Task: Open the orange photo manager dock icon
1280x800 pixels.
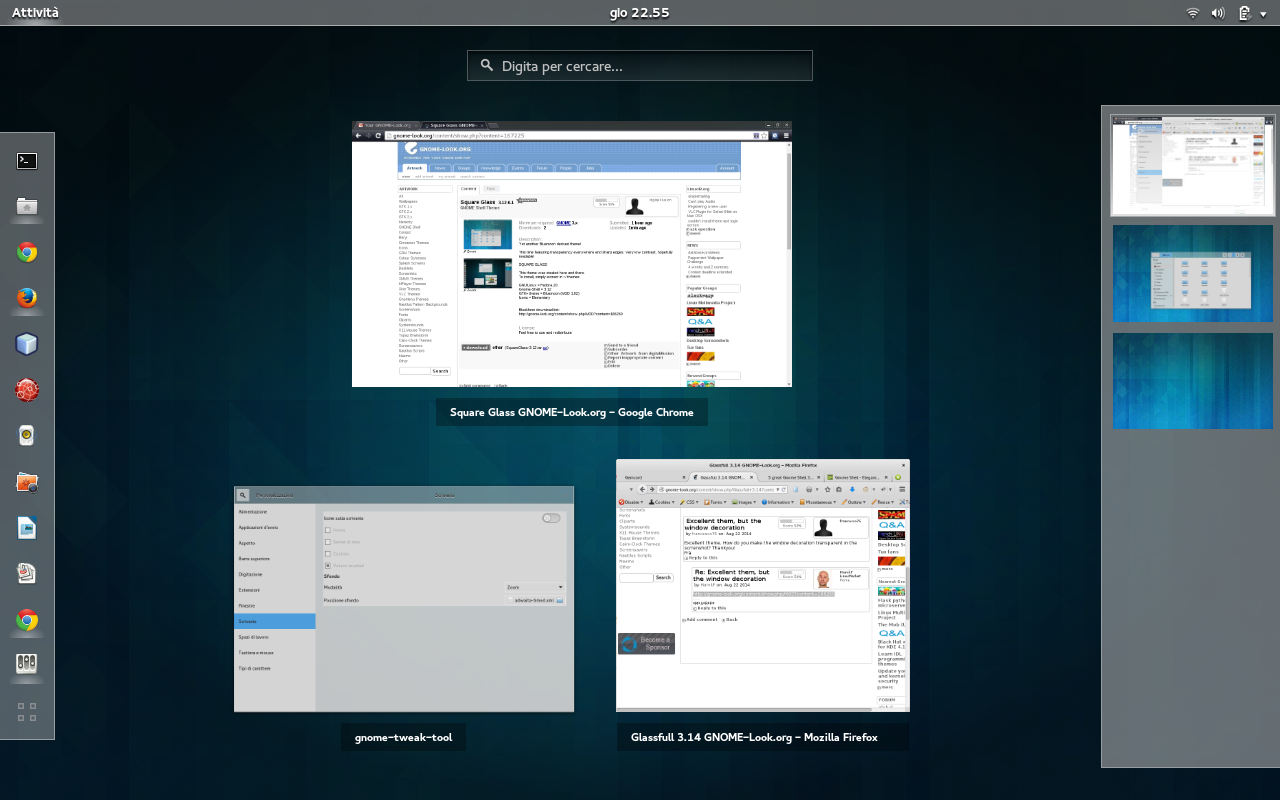Action: click(x=27, y=482)
